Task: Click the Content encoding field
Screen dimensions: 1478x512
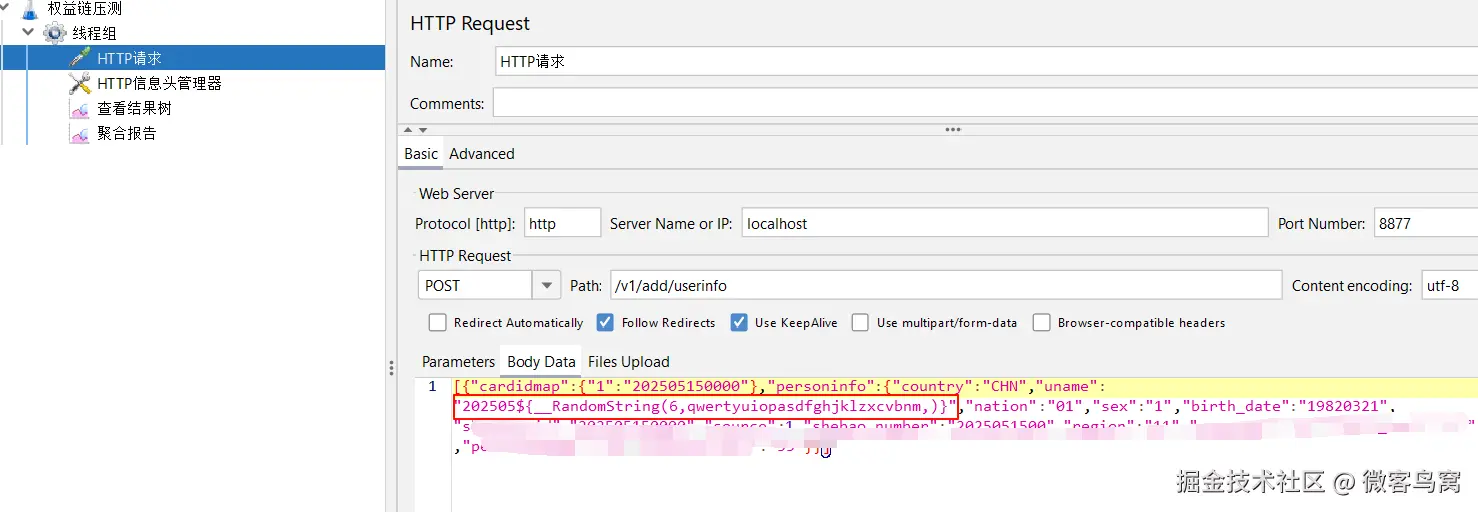Action: pyautogui.click(x=1449, y=285)
